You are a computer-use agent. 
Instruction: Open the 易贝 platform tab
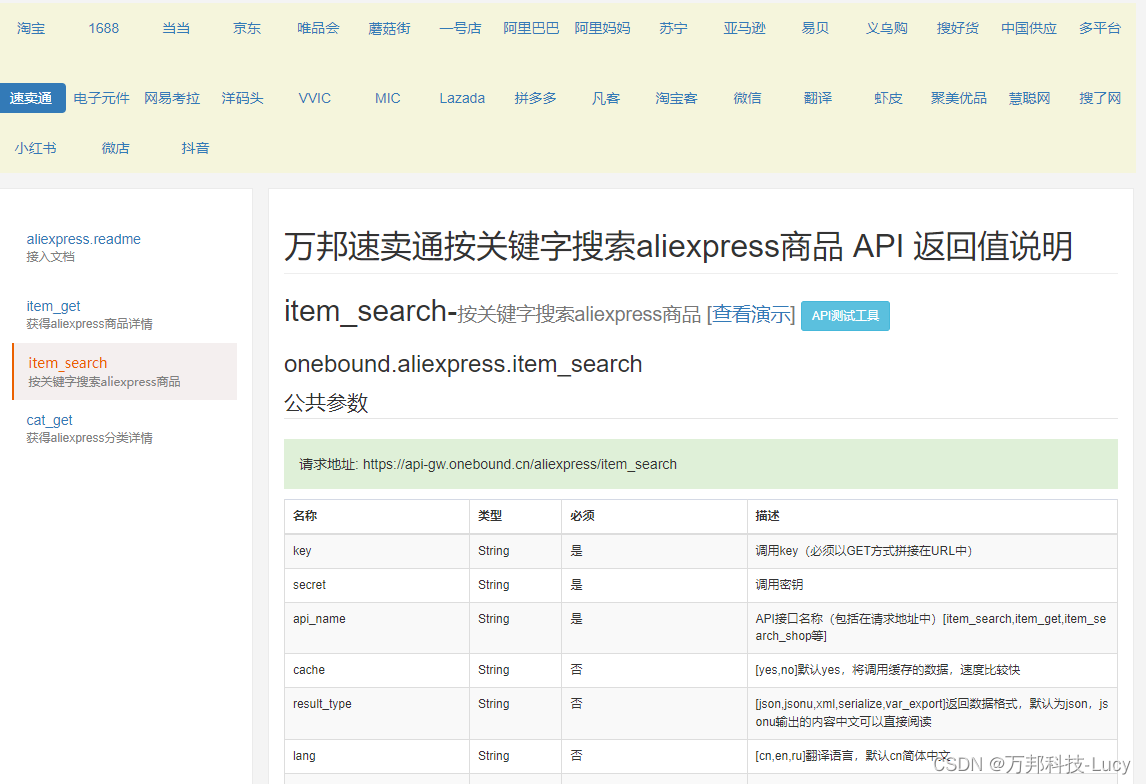point(816,28)
